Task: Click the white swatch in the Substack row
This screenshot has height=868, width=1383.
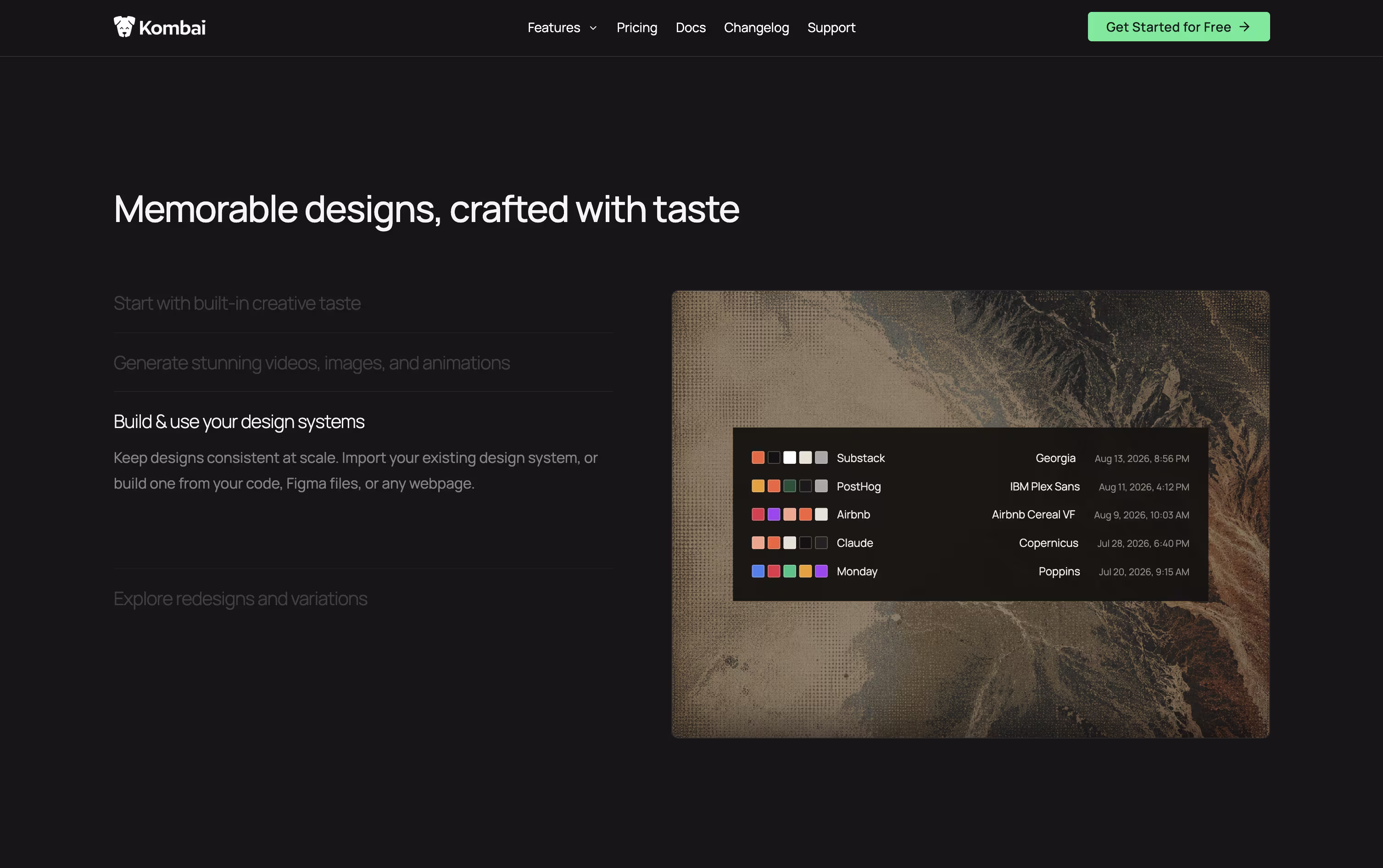Action: click(790, 457)
